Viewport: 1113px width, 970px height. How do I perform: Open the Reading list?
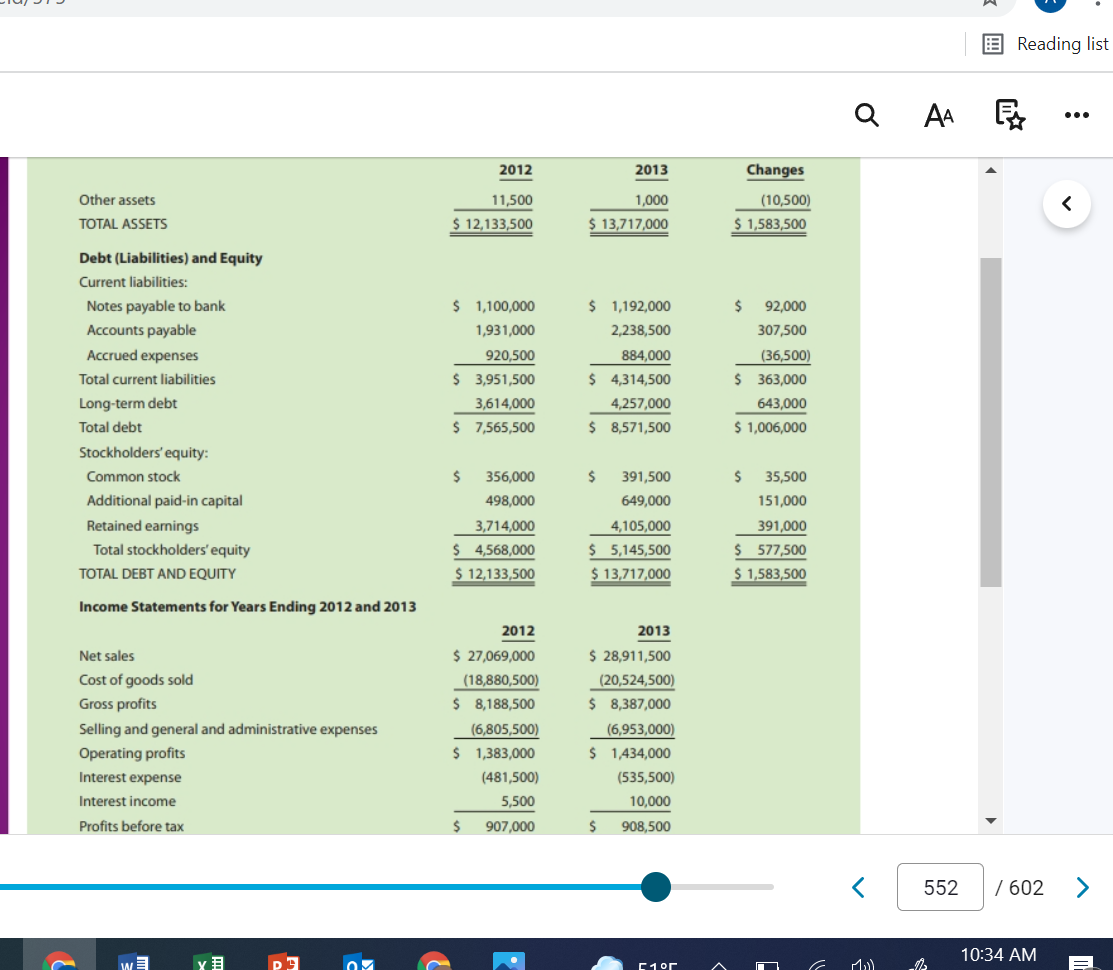pyautogui.click(x=1044, y=43)
